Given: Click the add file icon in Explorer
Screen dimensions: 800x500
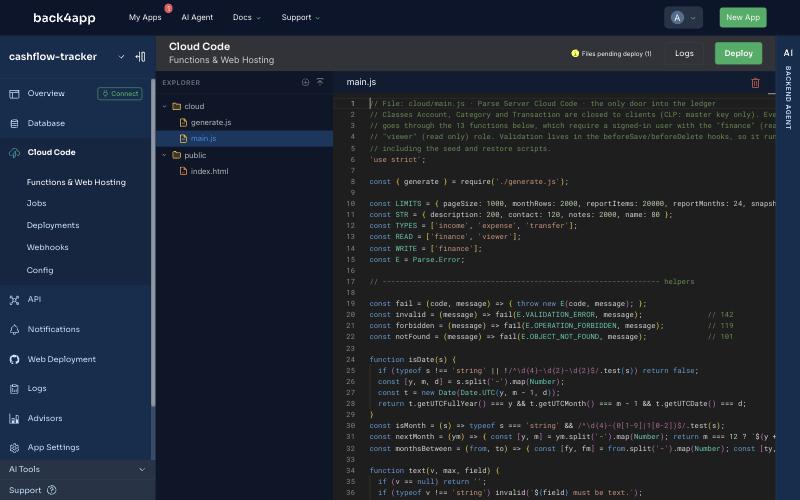Looking at the screenshot, I should pyautogui.click(x=305, y=82).
